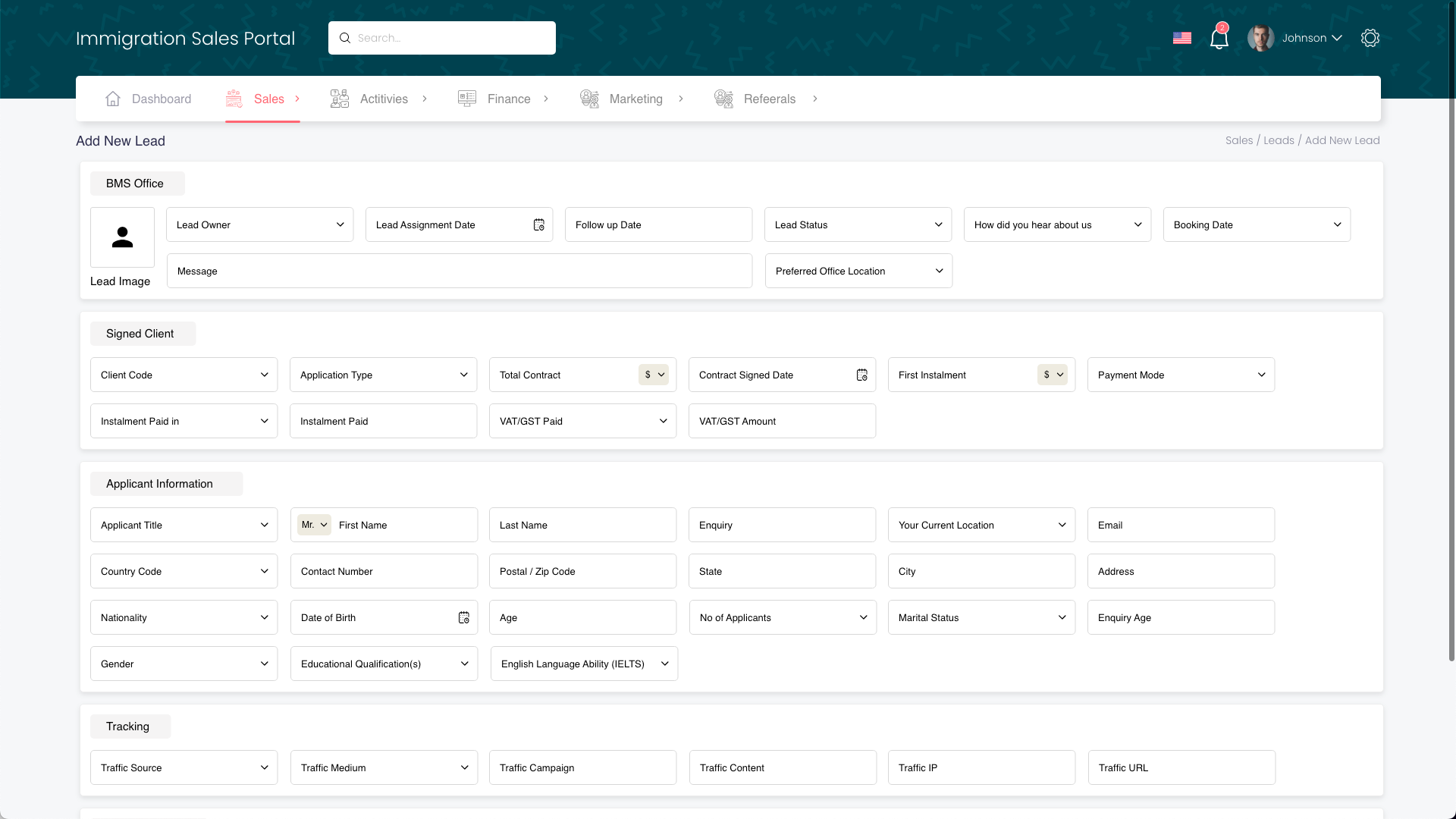
Task: Click the Lead Image person placeholder
Action: click(122, 237)
